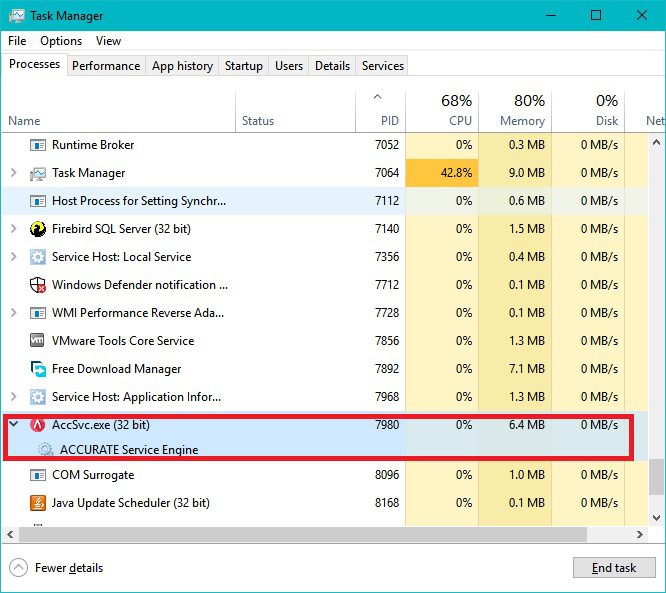666x593 pixels.
Task: Click the vertical scrollbar thumb
Action: coord(656,477)
